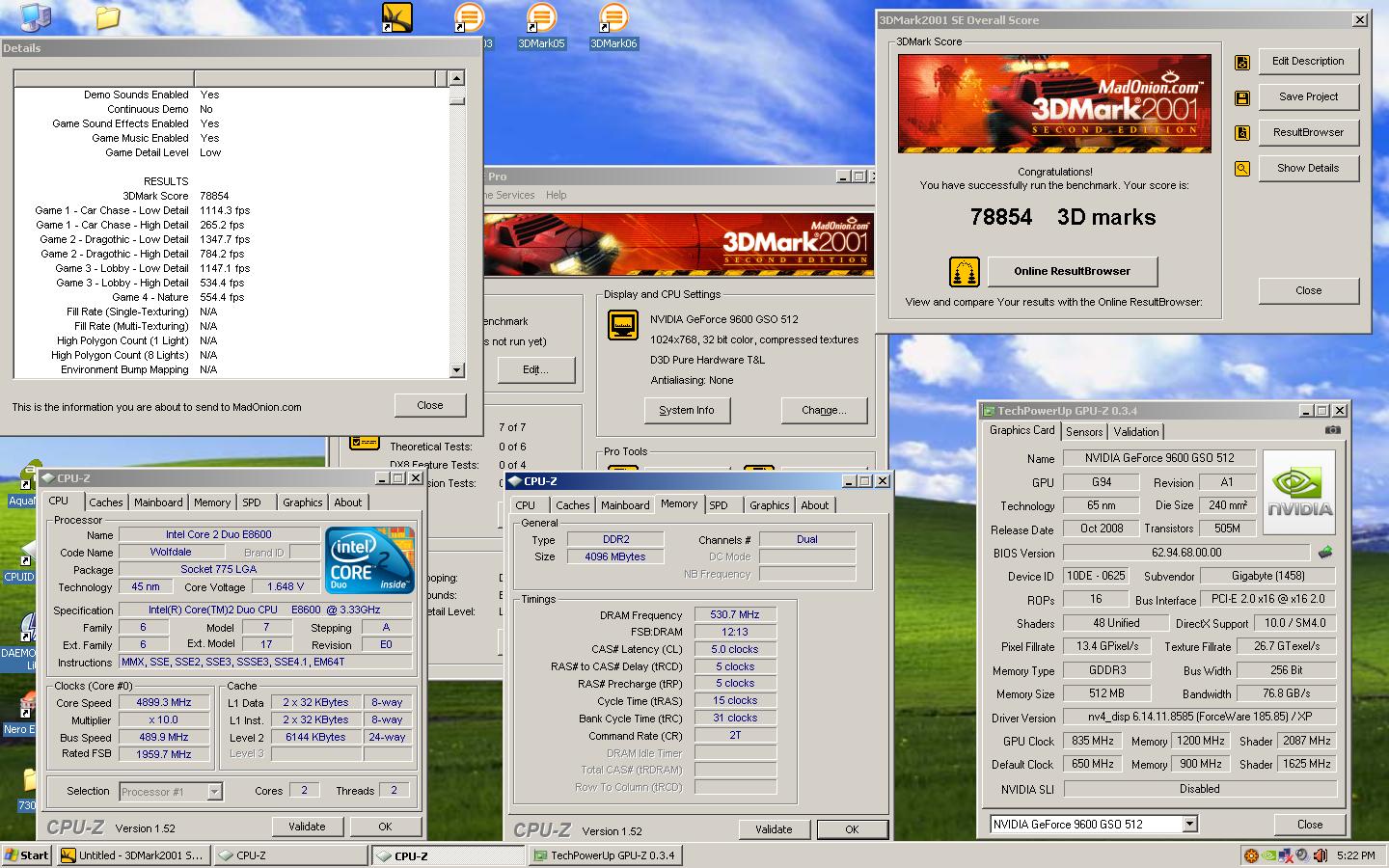This screenshot has width=1389, height=868.
Task: Click the GPU-Z camera screenshot icon
Action: pyautogui.click(x=1332, y=430)
